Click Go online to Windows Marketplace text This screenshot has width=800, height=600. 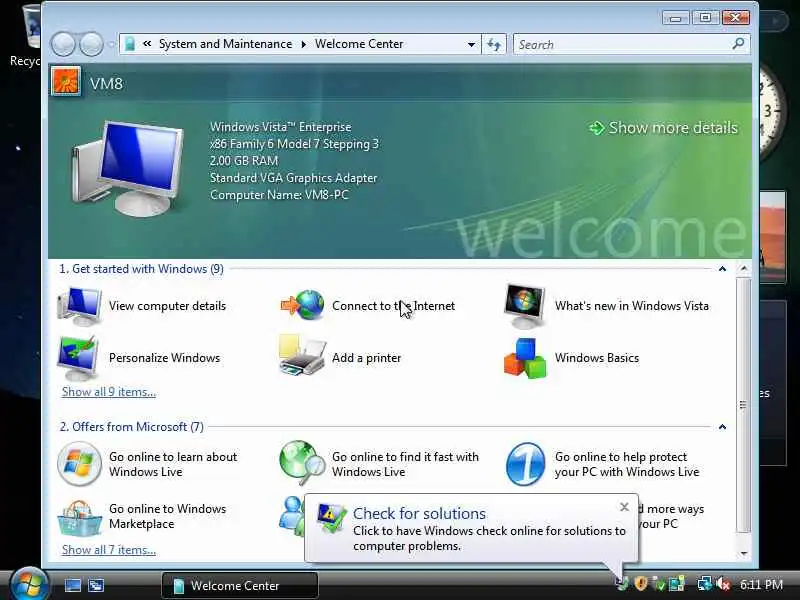click(x=167, y=516)
